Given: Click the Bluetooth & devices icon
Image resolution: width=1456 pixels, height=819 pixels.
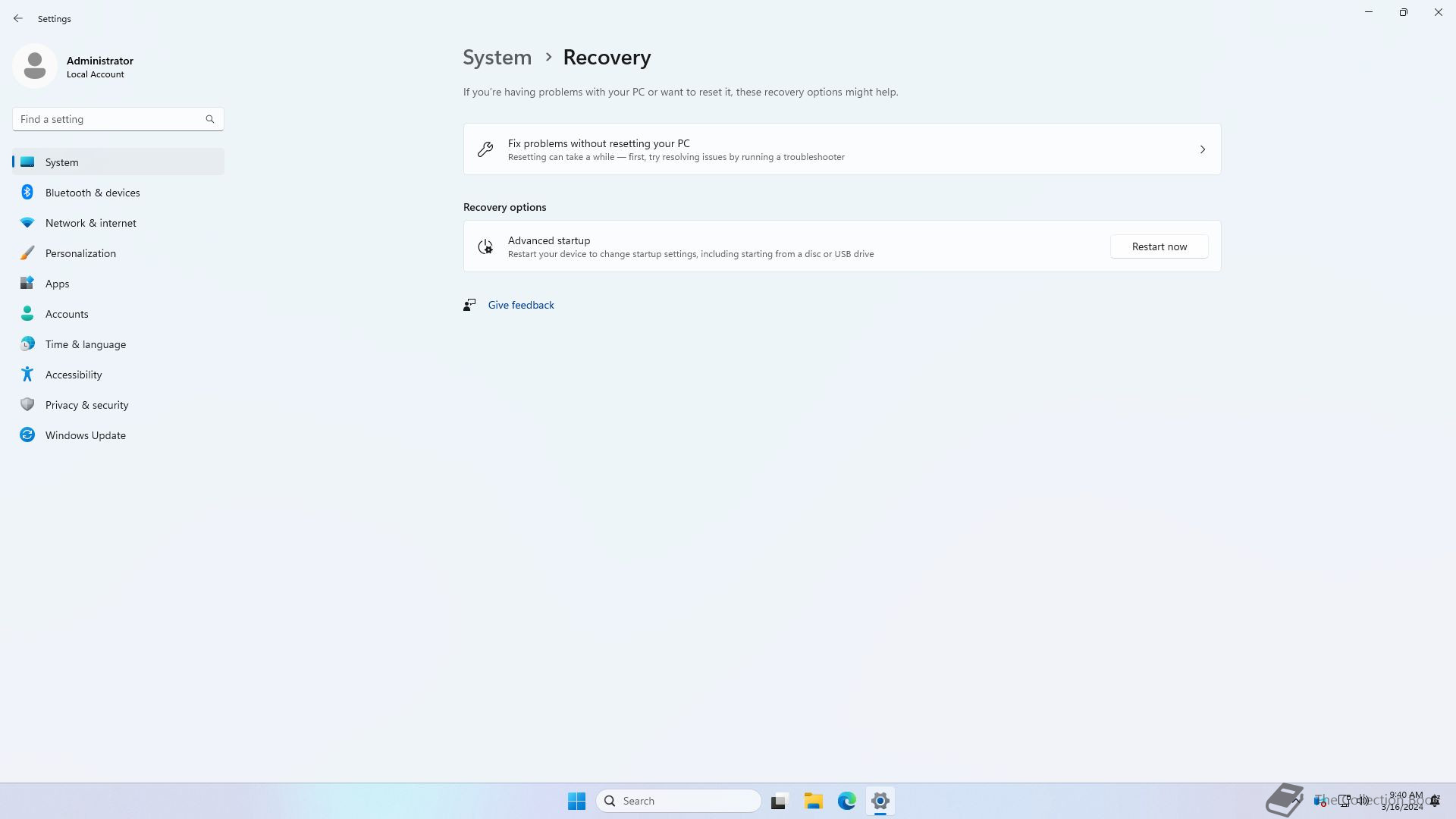Looking at the screenshot, I should point(27,193).
